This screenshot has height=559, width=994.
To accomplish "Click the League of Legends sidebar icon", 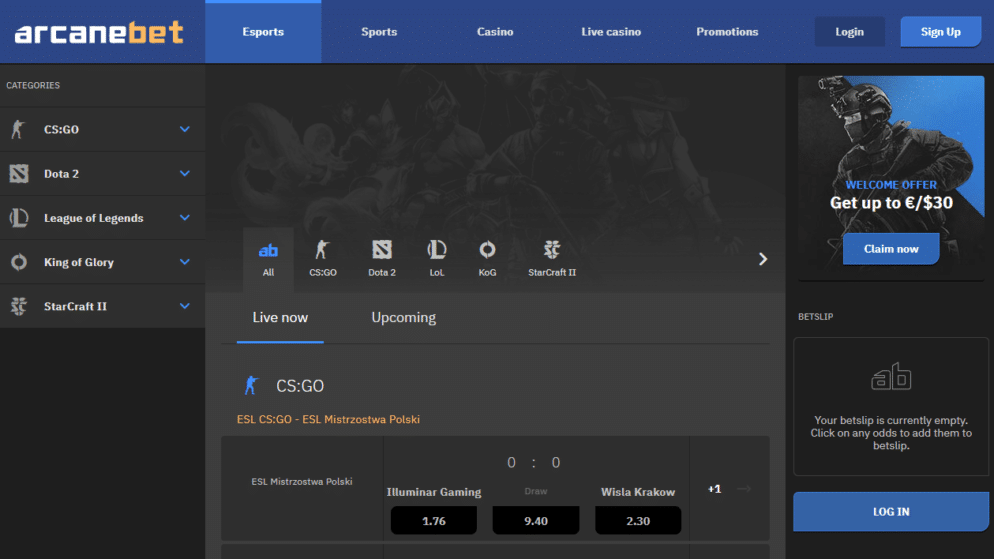I will pos(19,218).
